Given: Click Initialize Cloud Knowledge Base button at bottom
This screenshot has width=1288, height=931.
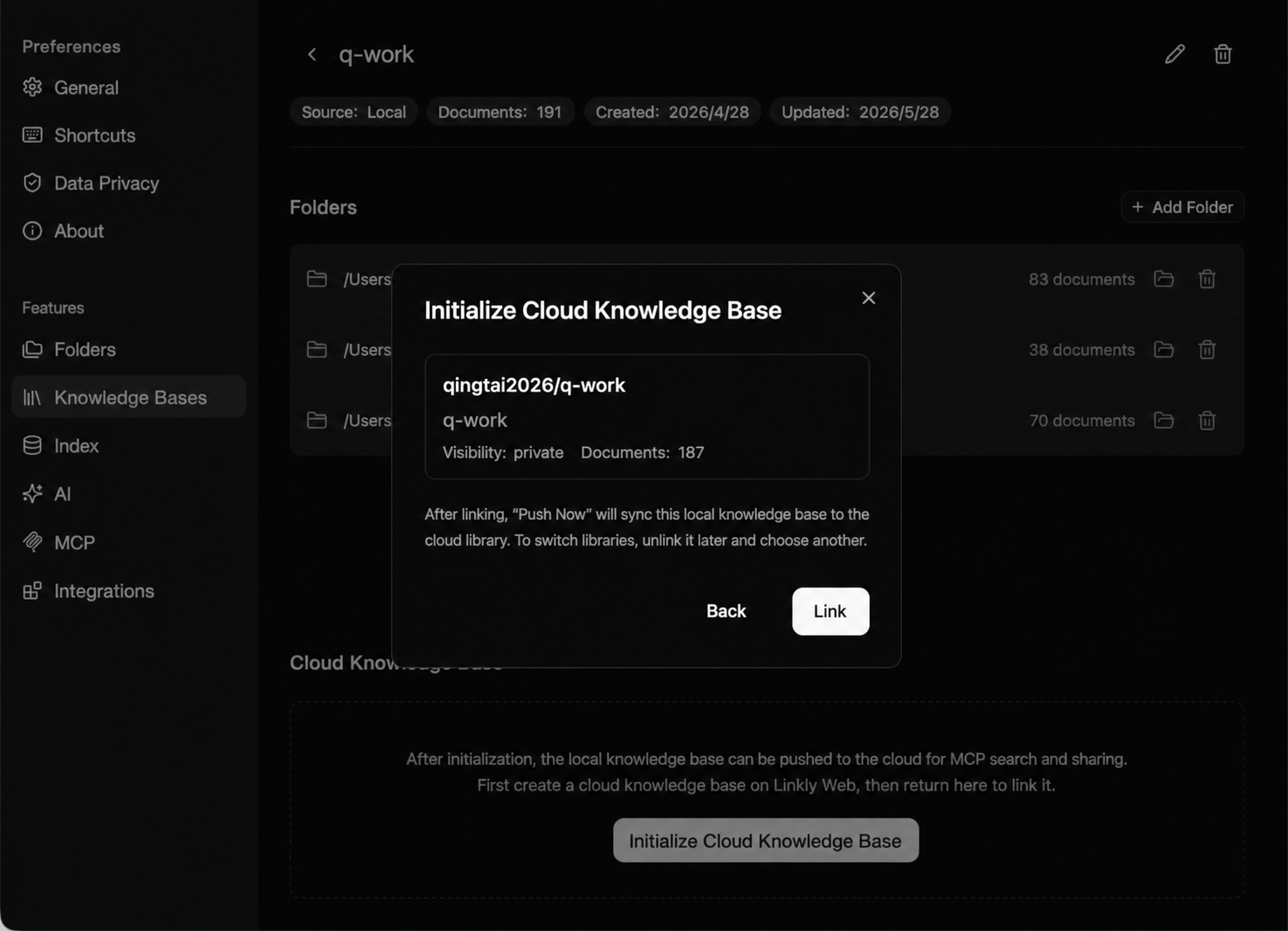Looking at the screenshot, I should 766,840.
